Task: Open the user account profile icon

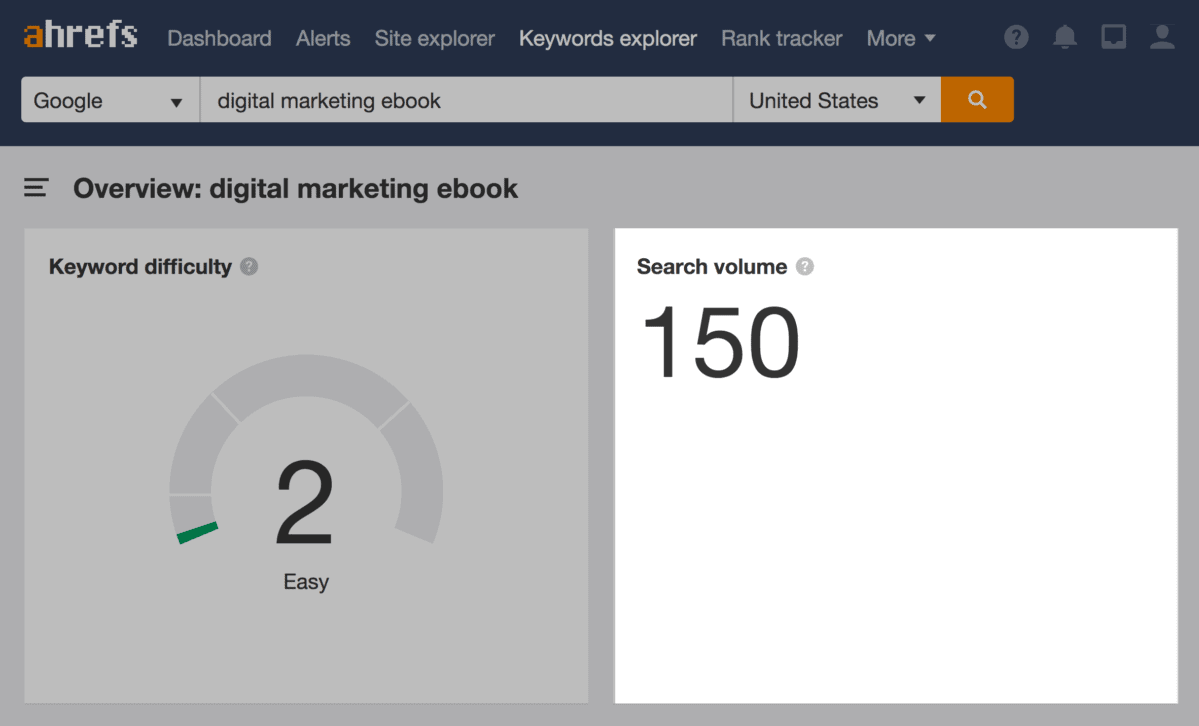Action: (x=1162, y=37)
